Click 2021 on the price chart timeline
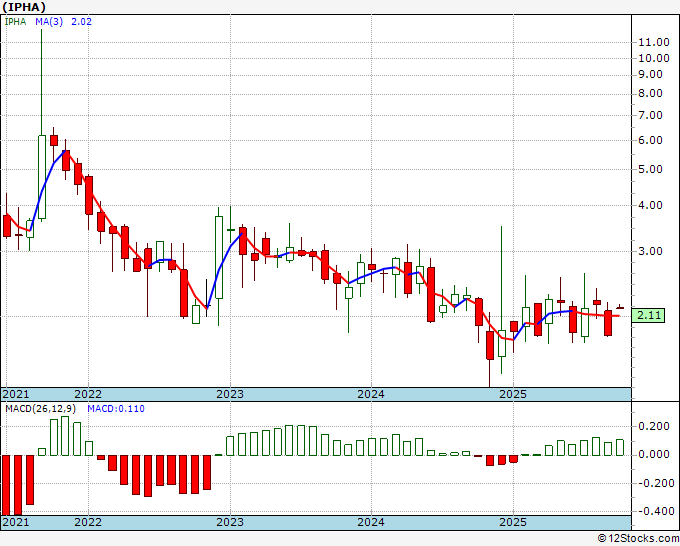The height and width of the screenshot is (546, 680). (16, 394)
